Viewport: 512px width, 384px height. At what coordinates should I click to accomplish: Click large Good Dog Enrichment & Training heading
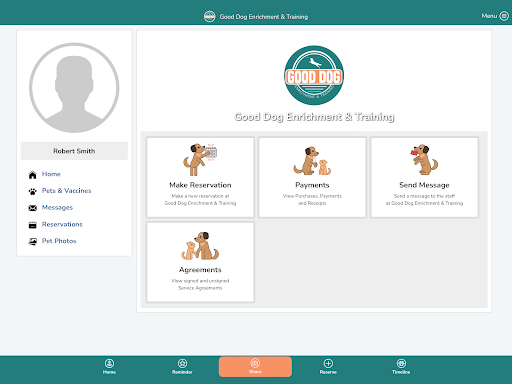click(314, 117)
